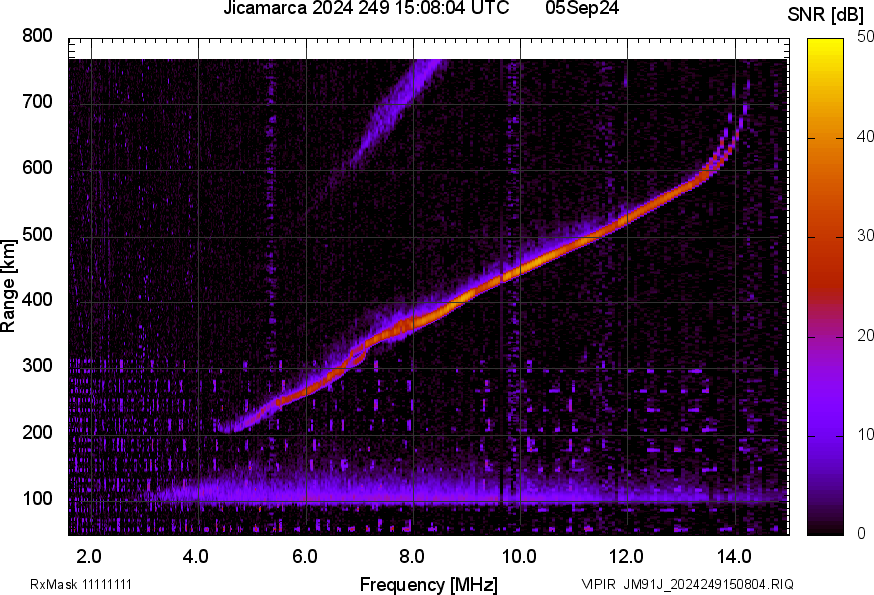Click the 'Range [km]' axis label
The height and width of the screenshot is (595, 874).
coord(8,286)
